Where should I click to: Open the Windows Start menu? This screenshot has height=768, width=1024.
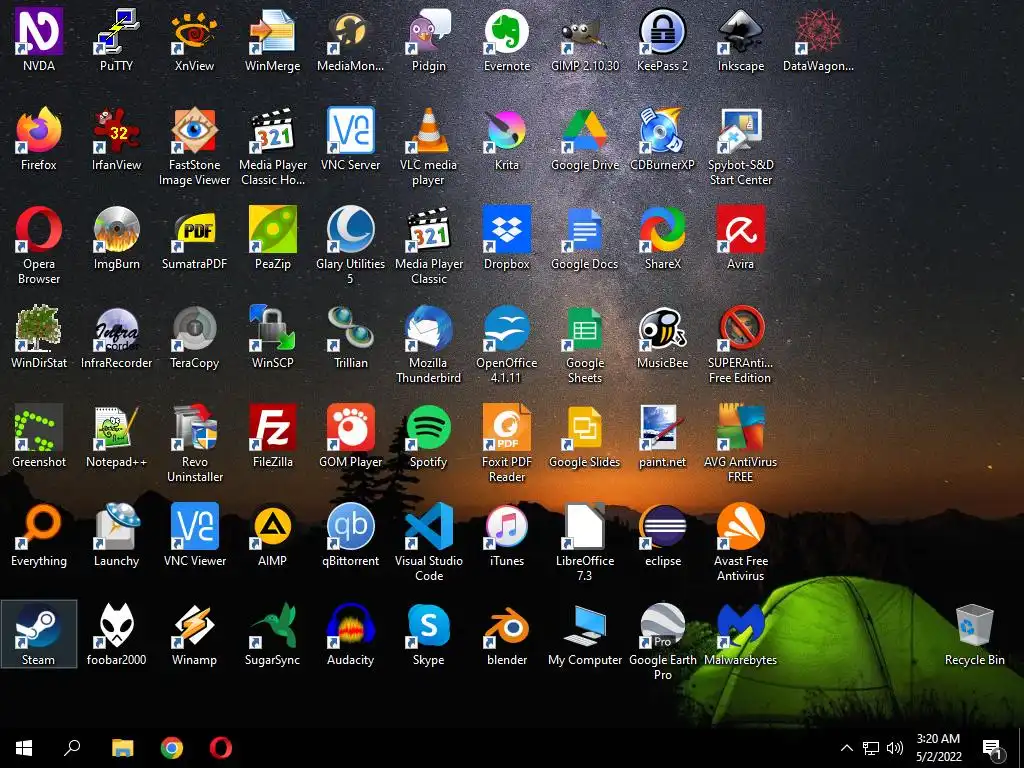point(24,748)
